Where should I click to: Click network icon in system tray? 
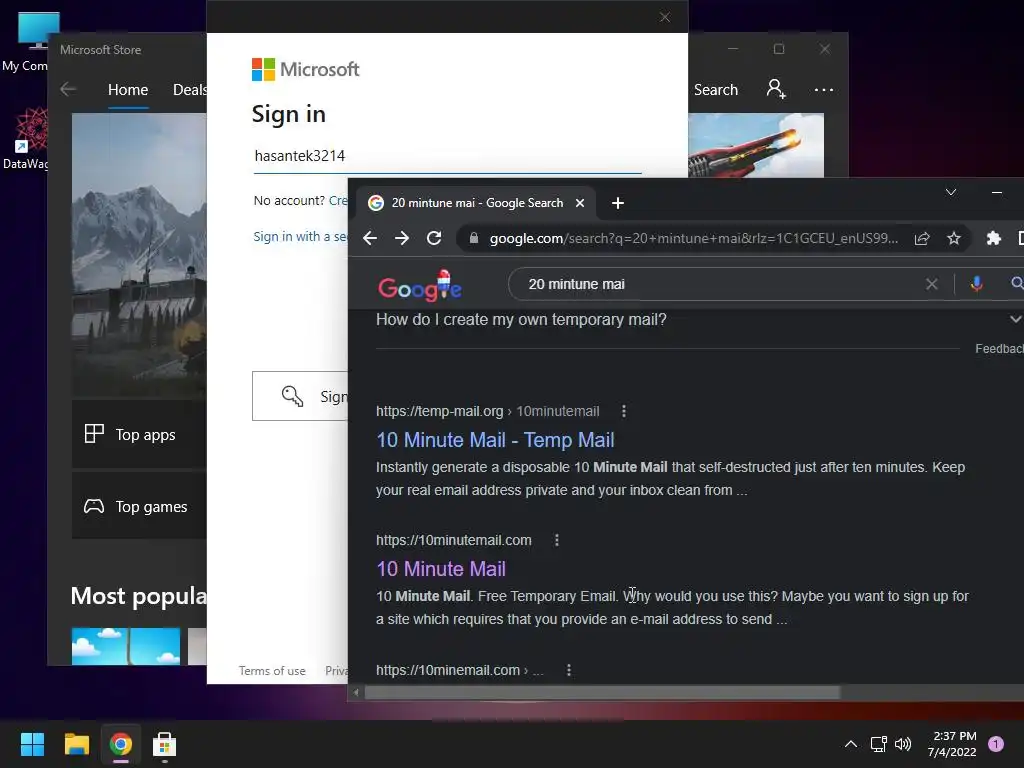[x=878, y=744]
